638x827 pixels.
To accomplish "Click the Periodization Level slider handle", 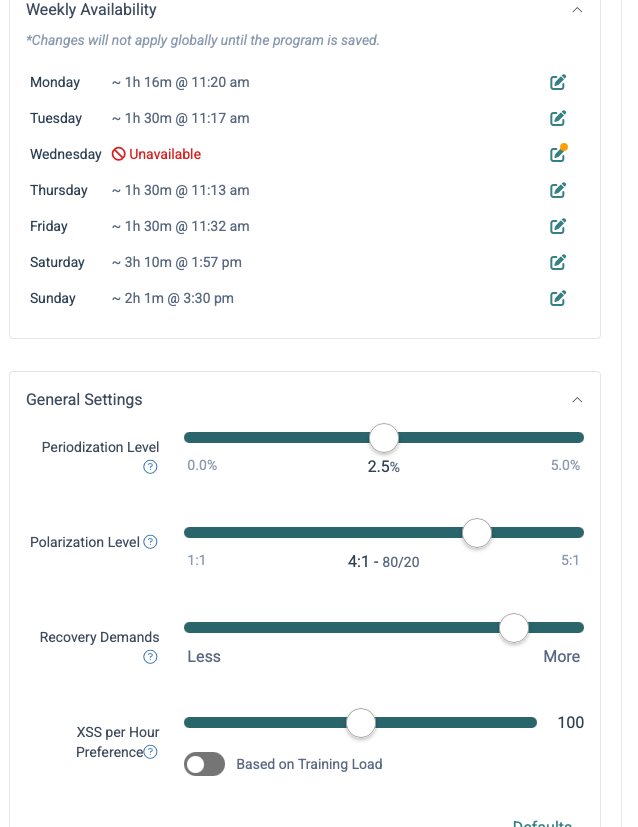I will 384,437.
